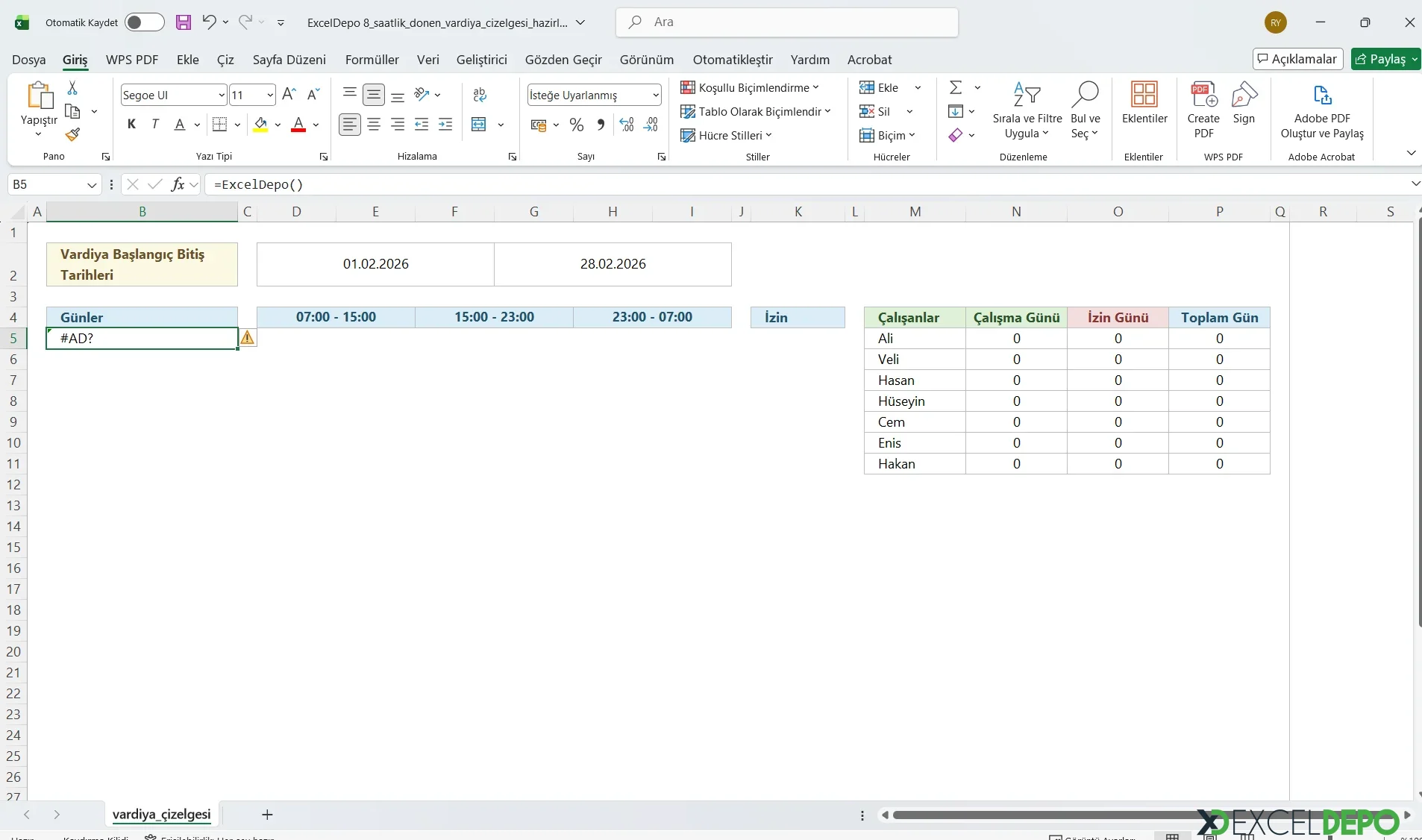Click the Format Painter brush icon

point(72,135)
